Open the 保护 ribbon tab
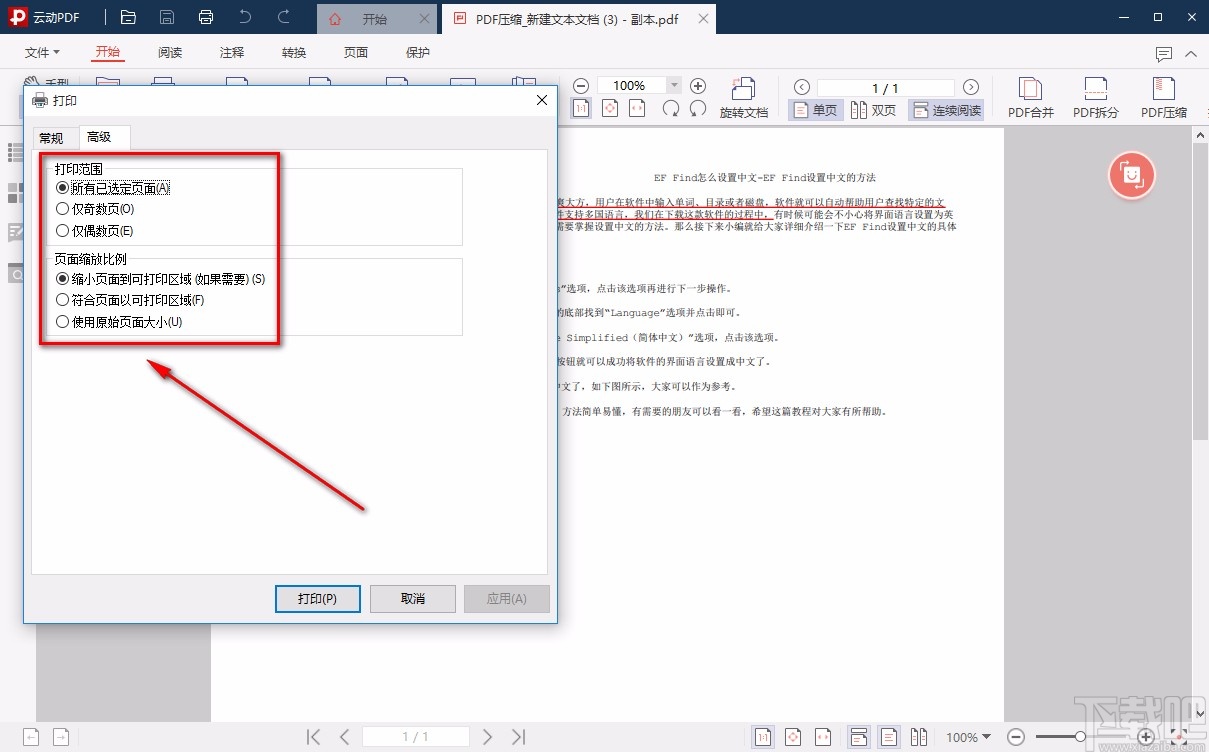The width and height of the screenshot is (1209, 752). point(418,53)
